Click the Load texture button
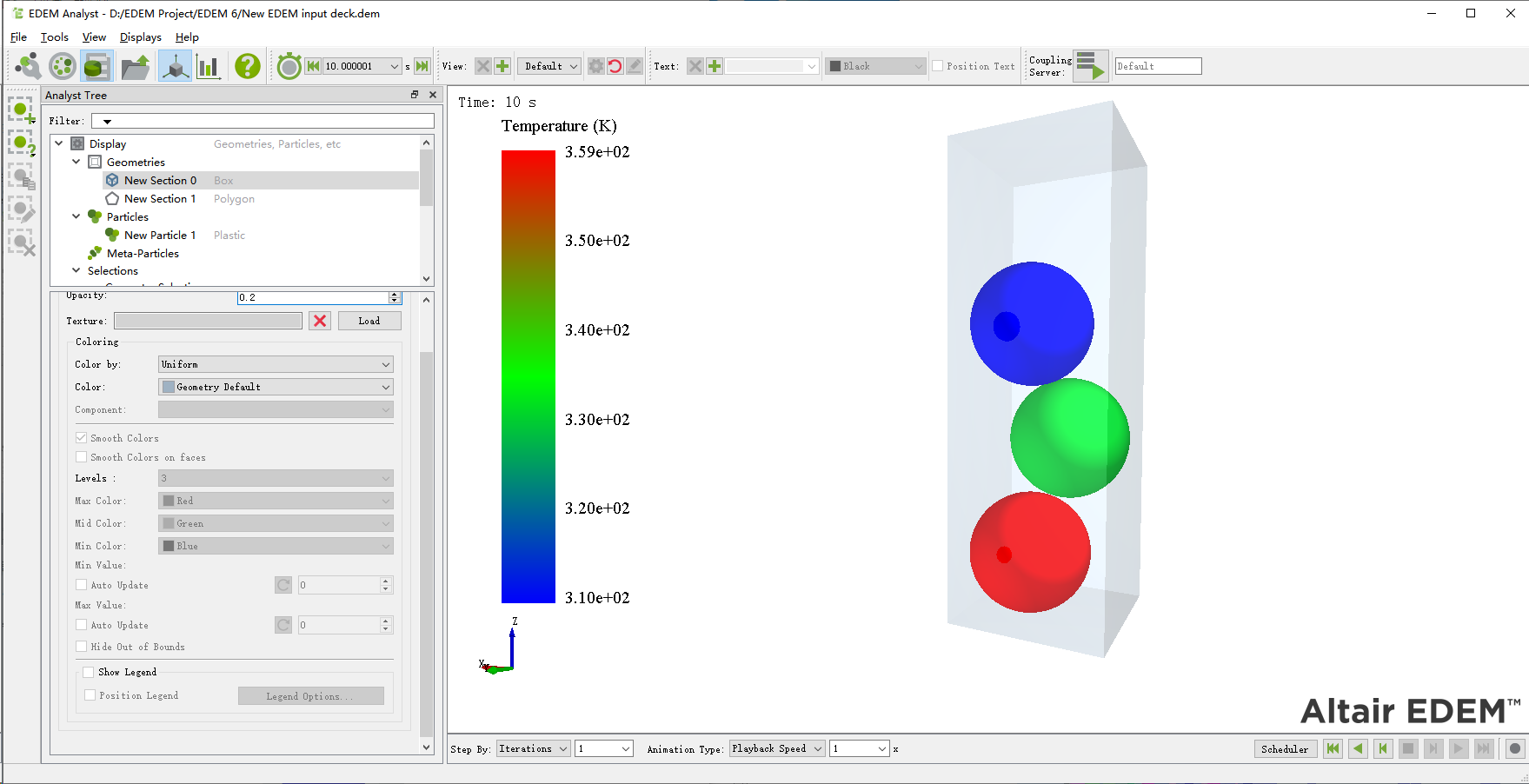 (369, 321)
